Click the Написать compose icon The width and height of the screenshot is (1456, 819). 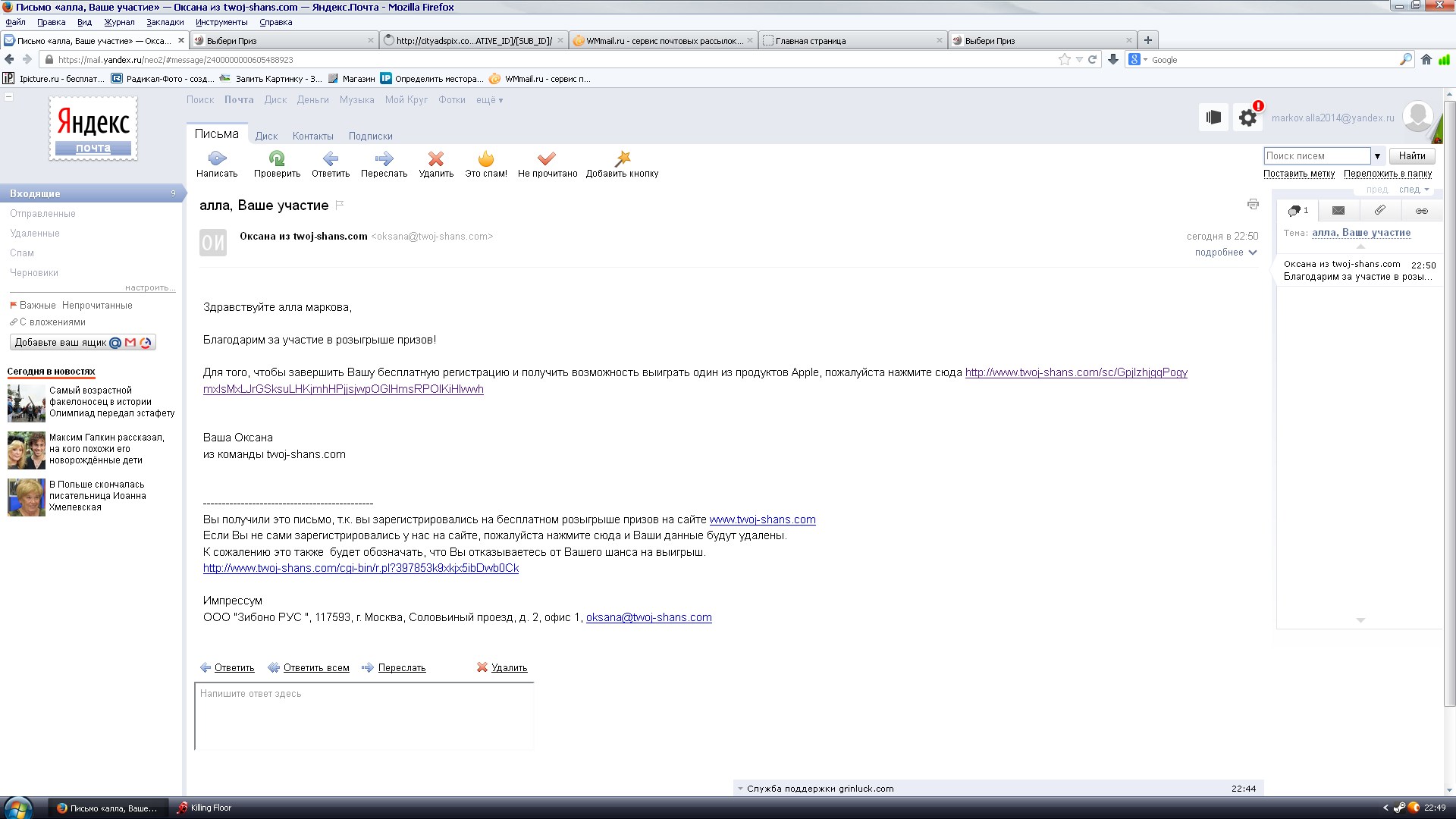click(217, 158)
